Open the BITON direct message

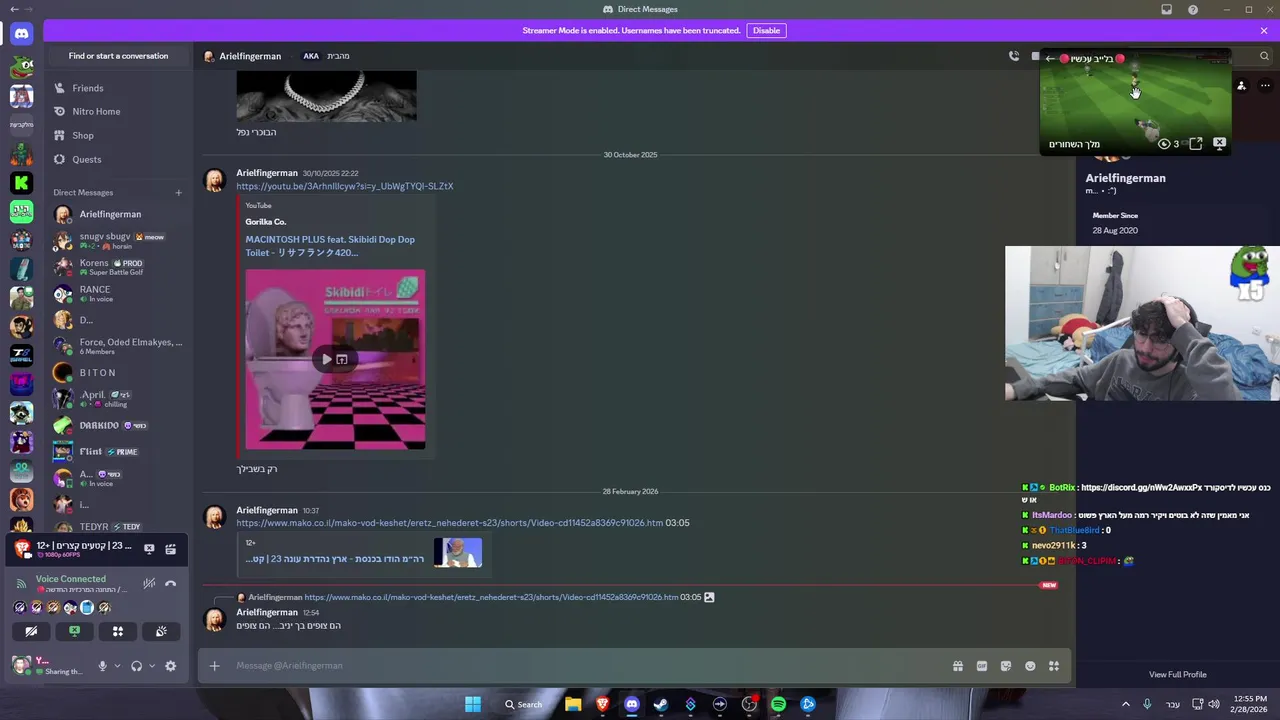pos(118,373)
